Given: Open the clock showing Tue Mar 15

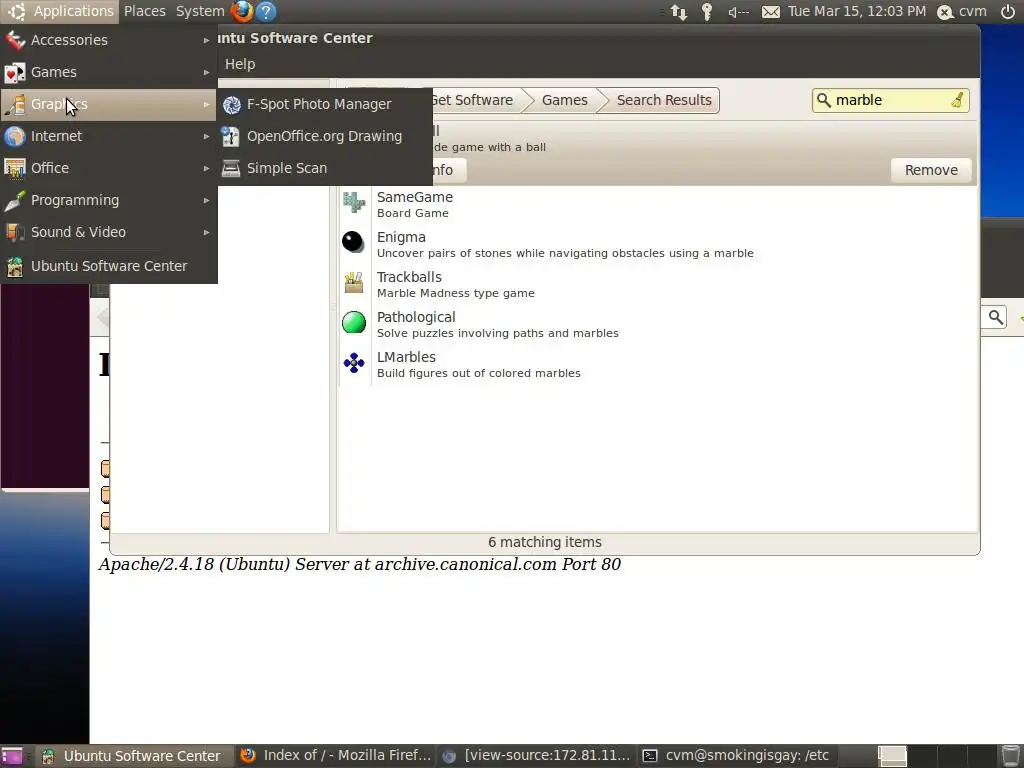Looking at the screenshot, I should point(856,11).
